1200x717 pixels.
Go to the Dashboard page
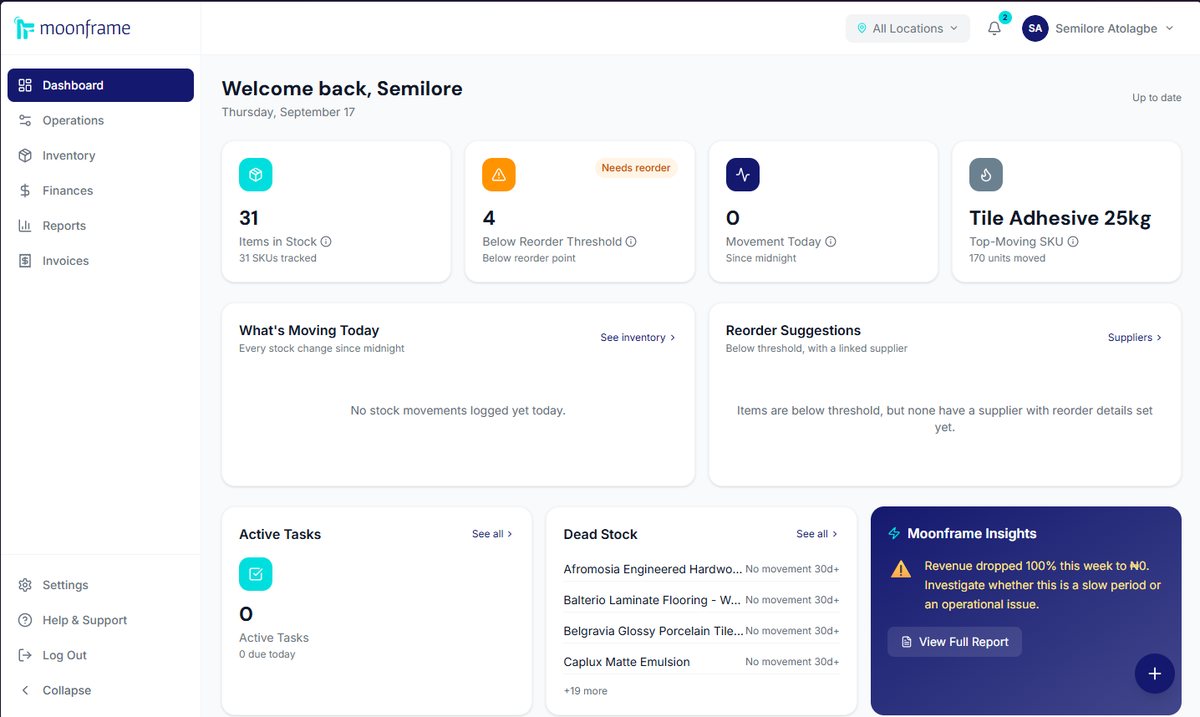[x=100, y=85]
